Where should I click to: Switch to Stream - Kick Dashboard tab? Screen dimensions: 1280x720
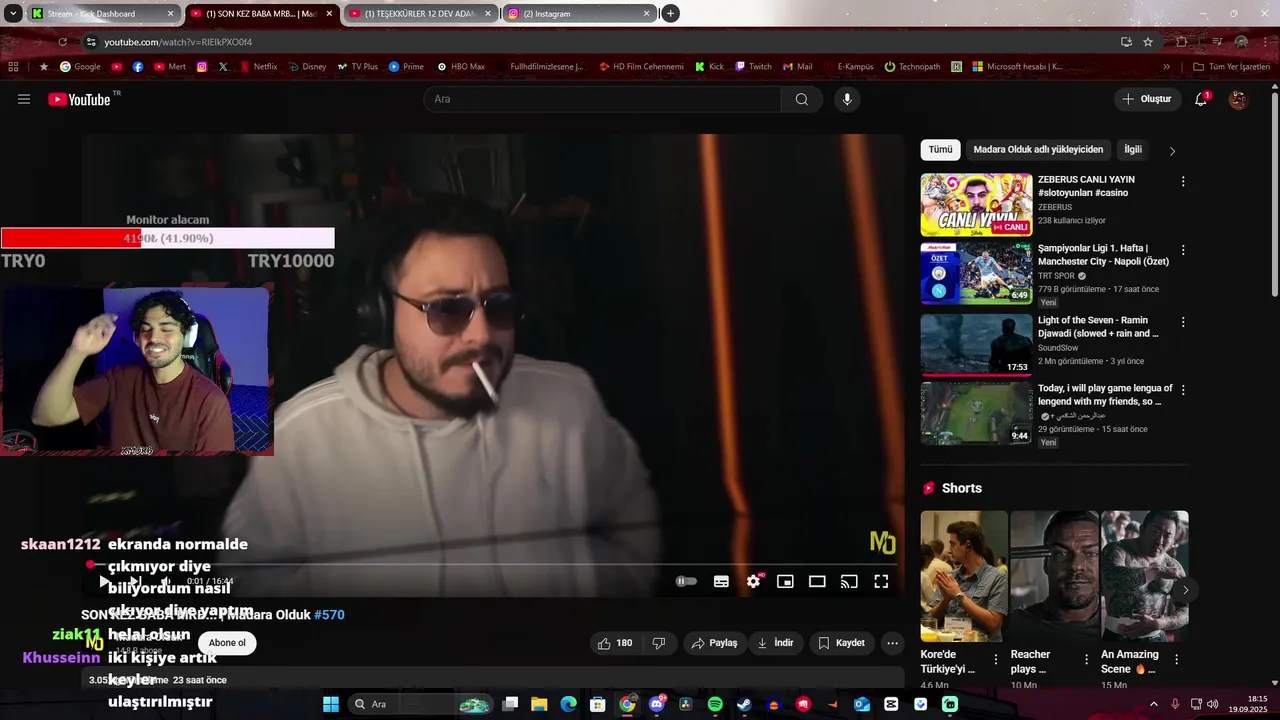[103, 14]
